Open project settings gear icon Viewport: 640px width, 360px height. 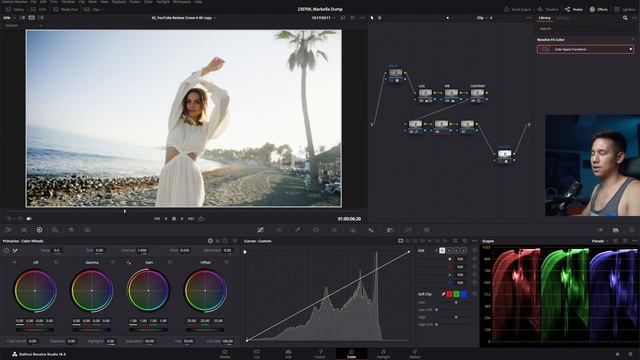click(x=631, y=354)
